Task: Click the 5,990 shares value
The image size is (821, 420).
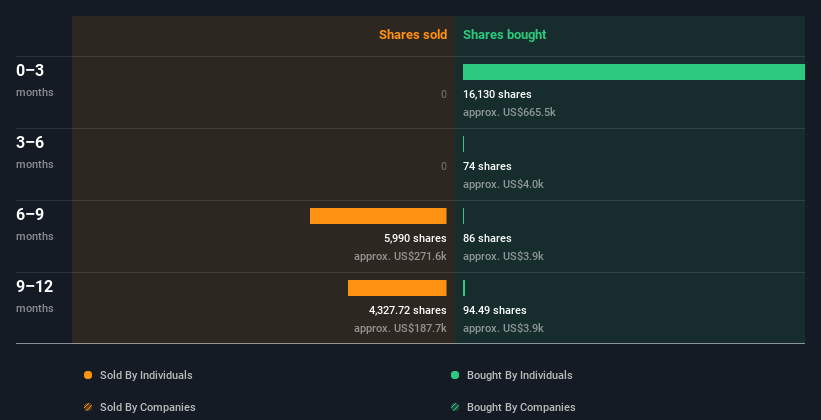Action: click(415, 238)
